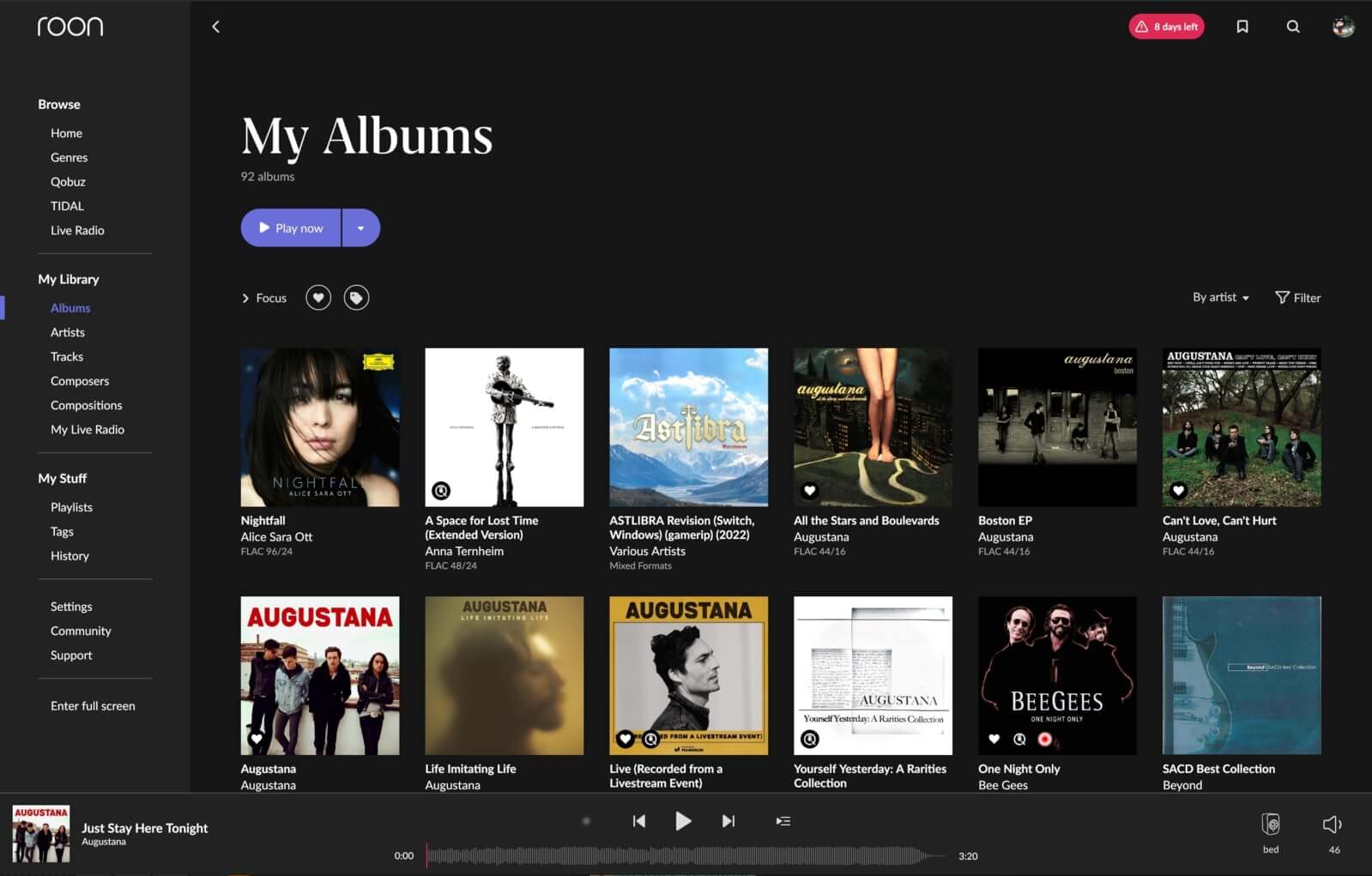The width and height of the screenshot is (1372, 876).
Task: Start playback with Play now button
Action: coord(291,228)
